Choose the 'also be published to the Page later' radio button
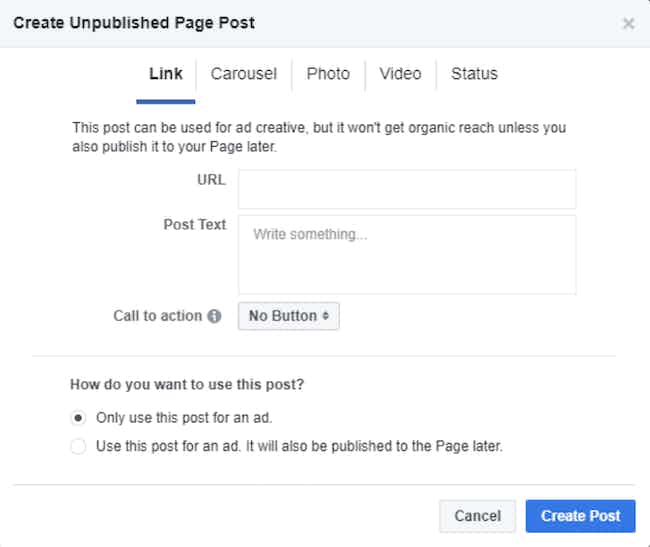650x547 pixels. [x=78, y=446]
